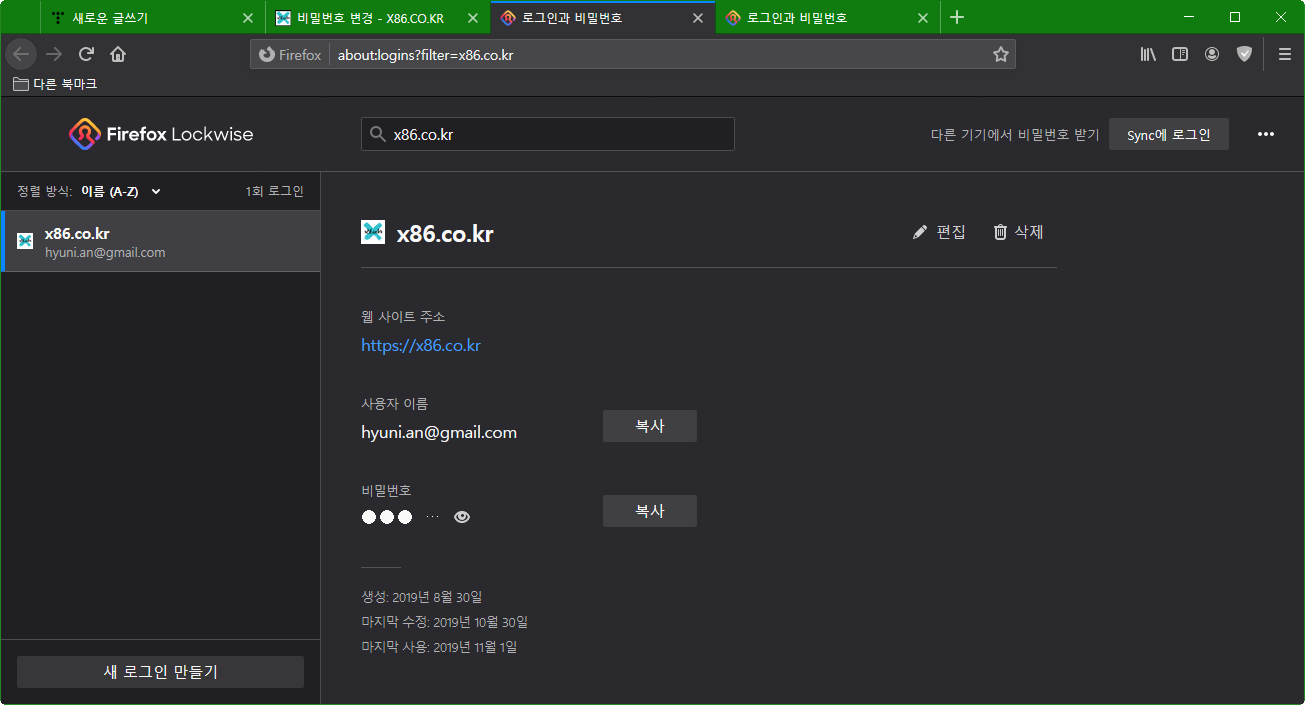The height and width of the screenshot is (705, 1305).
Task: Click the x86.co.kr detail title
Action: [445, 234]
